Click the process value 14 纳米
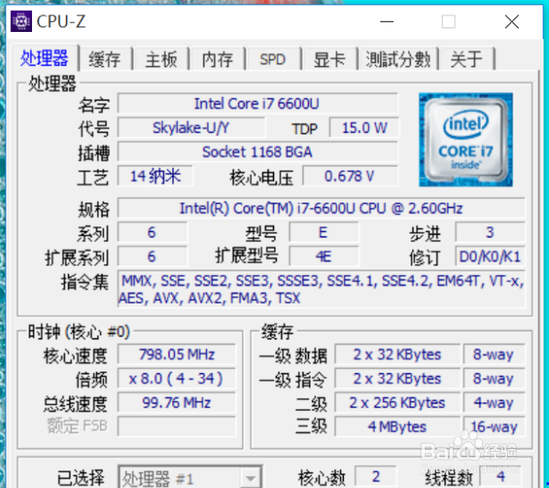 (x=155, y=176)
